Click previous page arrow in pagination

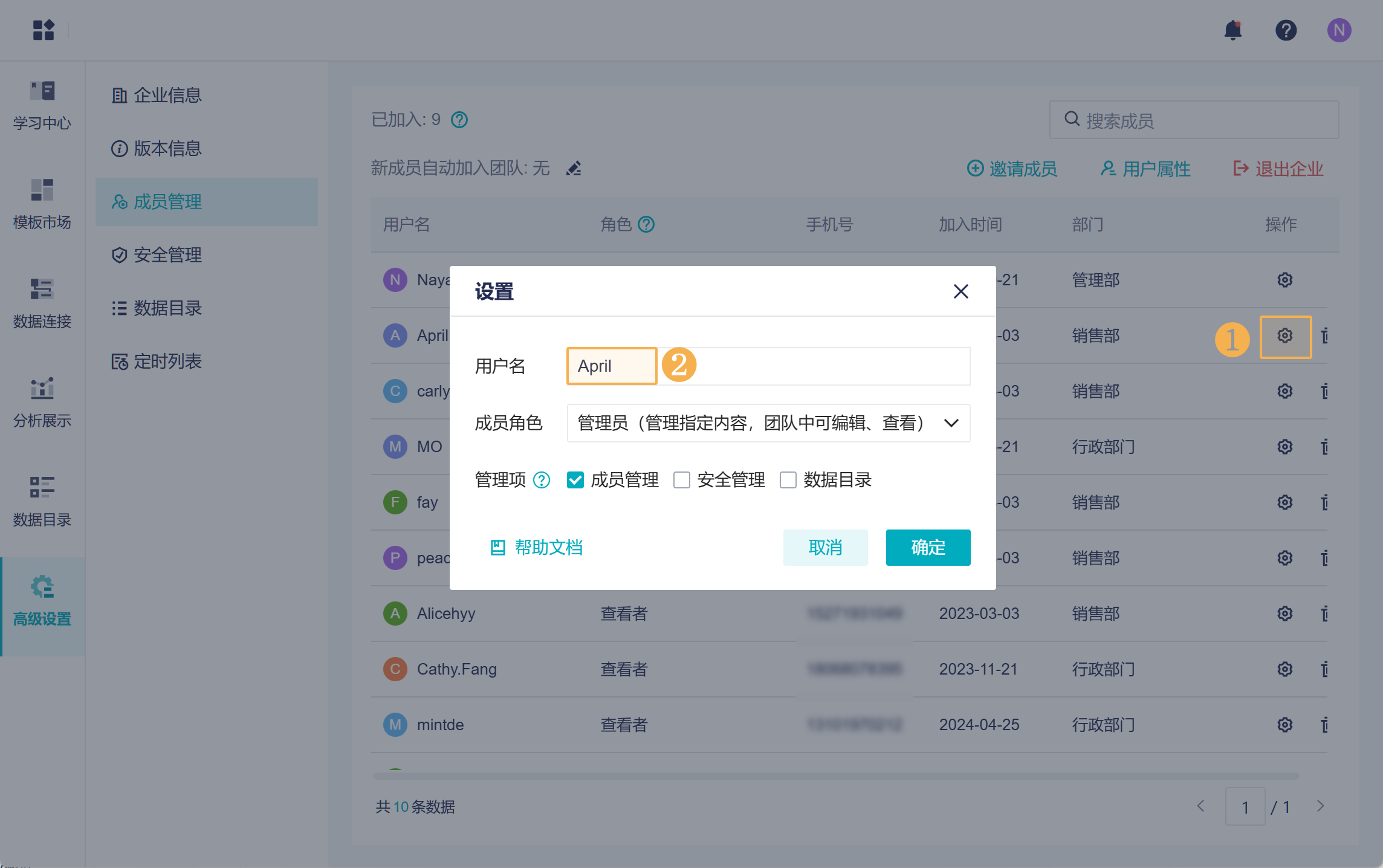coord(1201,806)
